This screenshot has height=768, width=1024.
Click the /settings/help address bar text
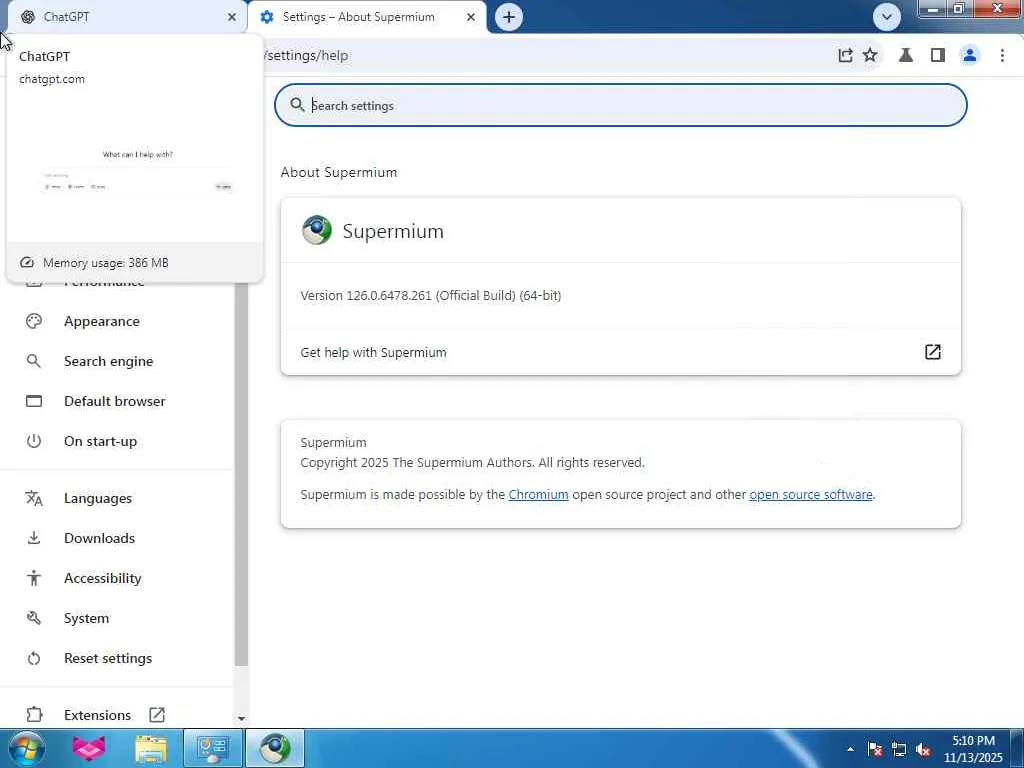click(x=306, y=56)
